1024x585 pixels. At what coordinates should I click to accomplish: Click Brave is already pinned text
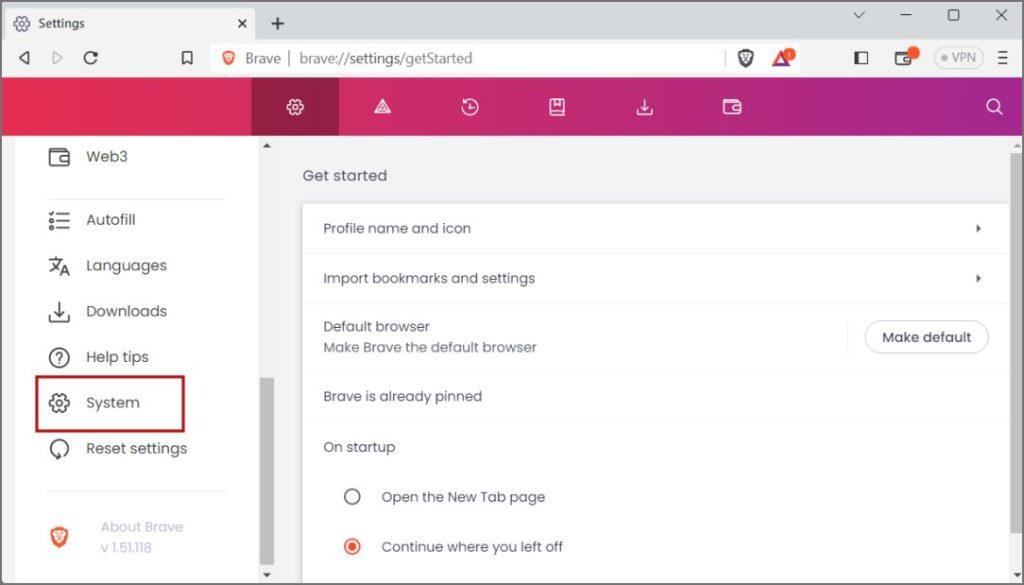(x=402, y=396)
